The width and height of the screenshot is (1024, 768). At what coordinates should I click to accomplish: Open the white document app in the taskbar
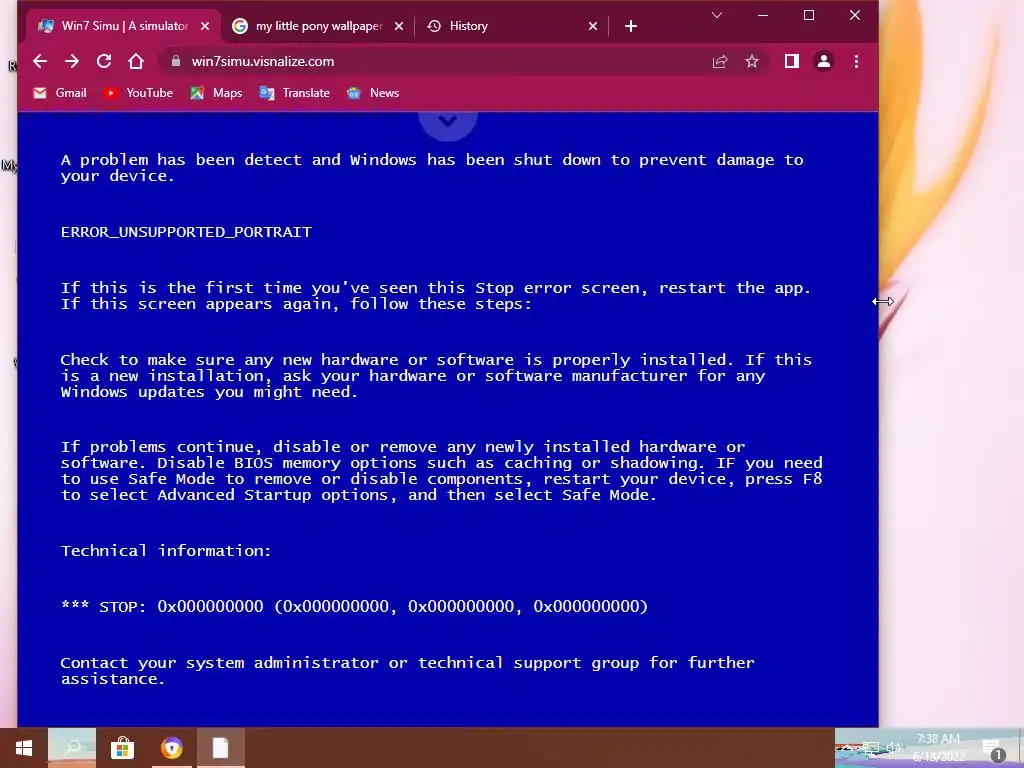point(220,748)
